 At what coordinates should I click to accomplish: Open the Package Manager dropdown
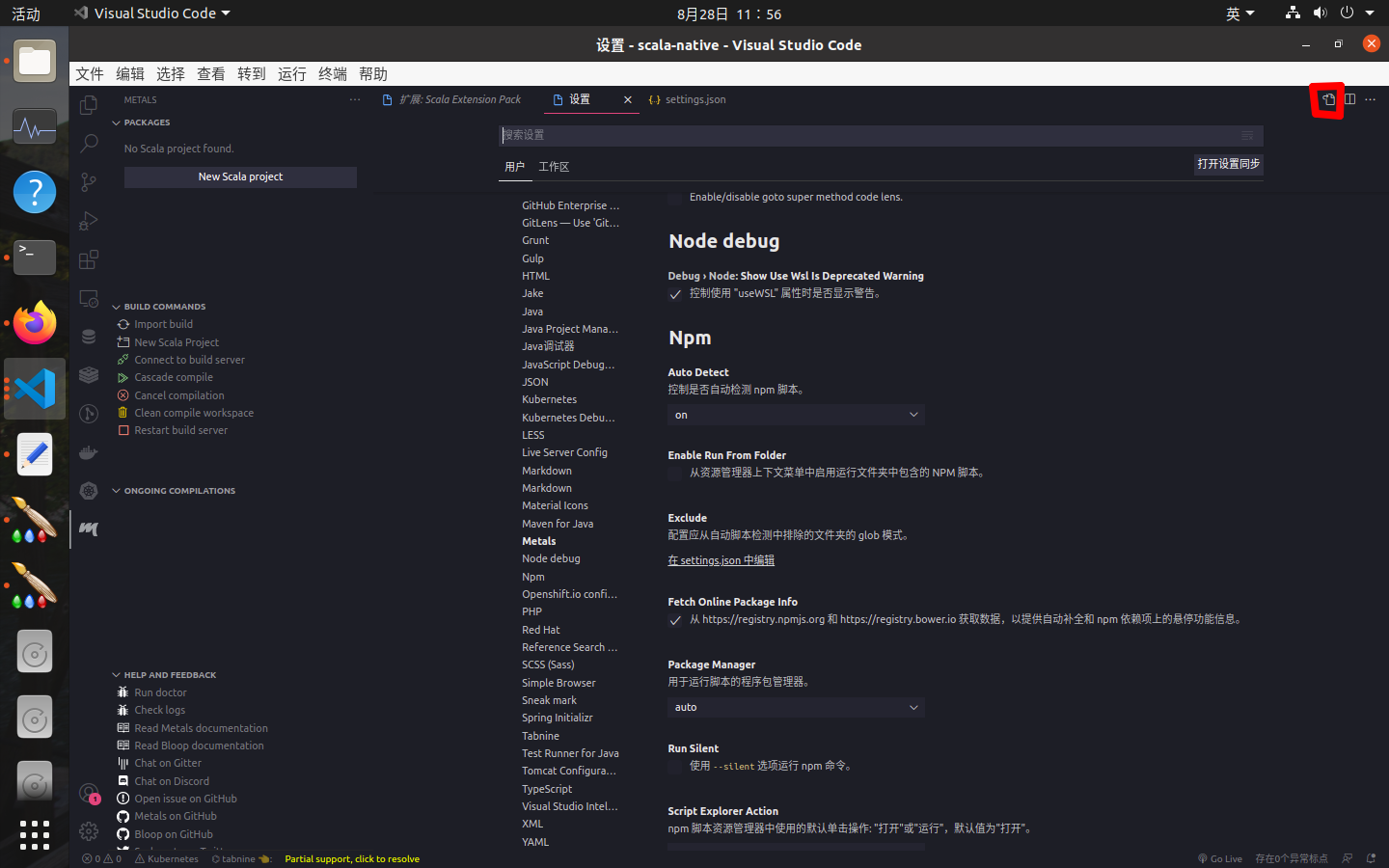pyautogui.click(x=795, y=707)
